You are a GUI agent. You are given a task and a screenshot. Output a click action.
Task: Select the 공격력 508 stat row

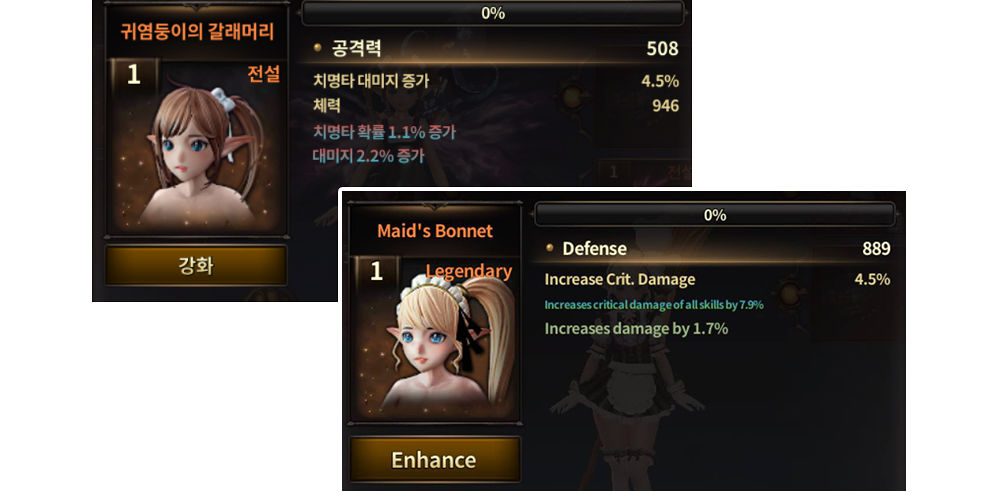point(496,48)
